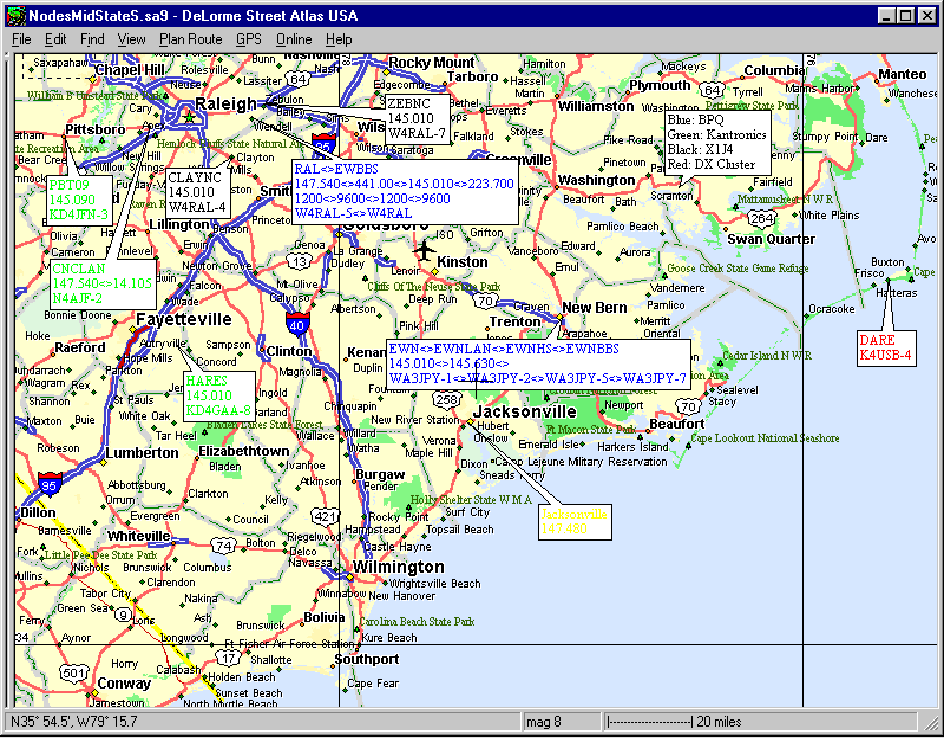Click the Whiteville city label
This screenshot has height=739, width=944.
click(x=139, y=535)
